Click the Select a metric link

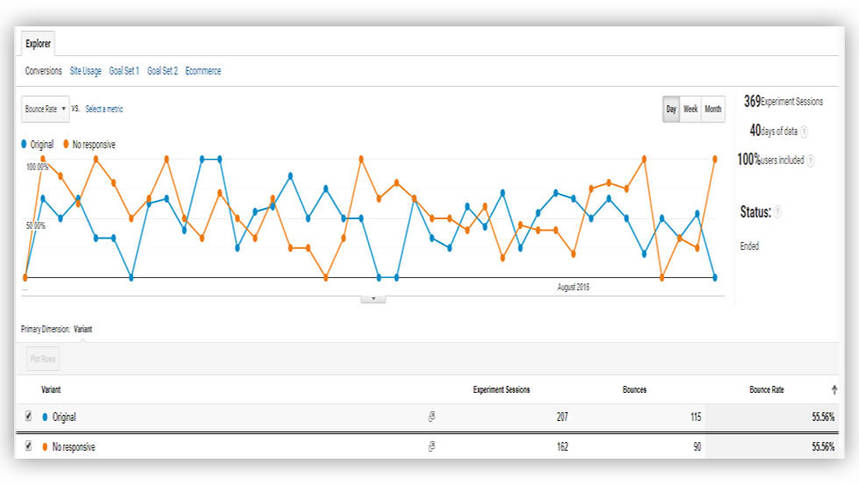[x=104, y=109]
